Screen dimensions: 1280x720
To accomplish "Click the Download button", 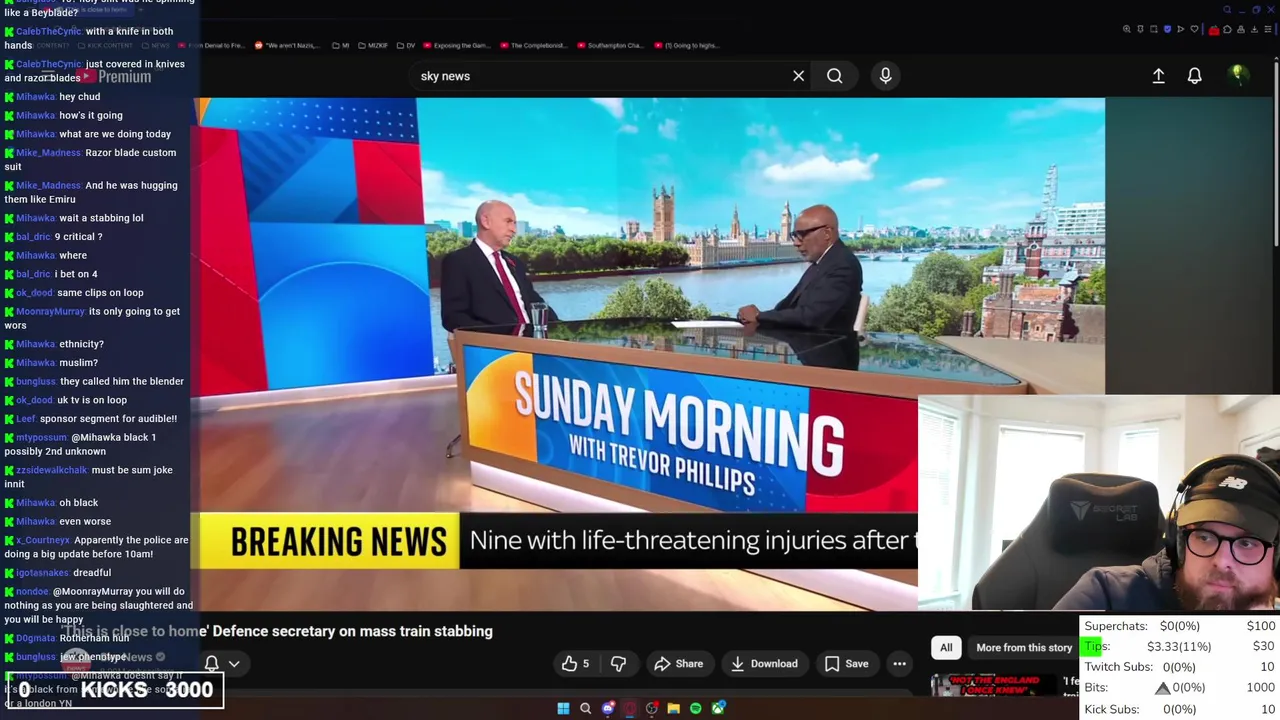I will [764, 664].
